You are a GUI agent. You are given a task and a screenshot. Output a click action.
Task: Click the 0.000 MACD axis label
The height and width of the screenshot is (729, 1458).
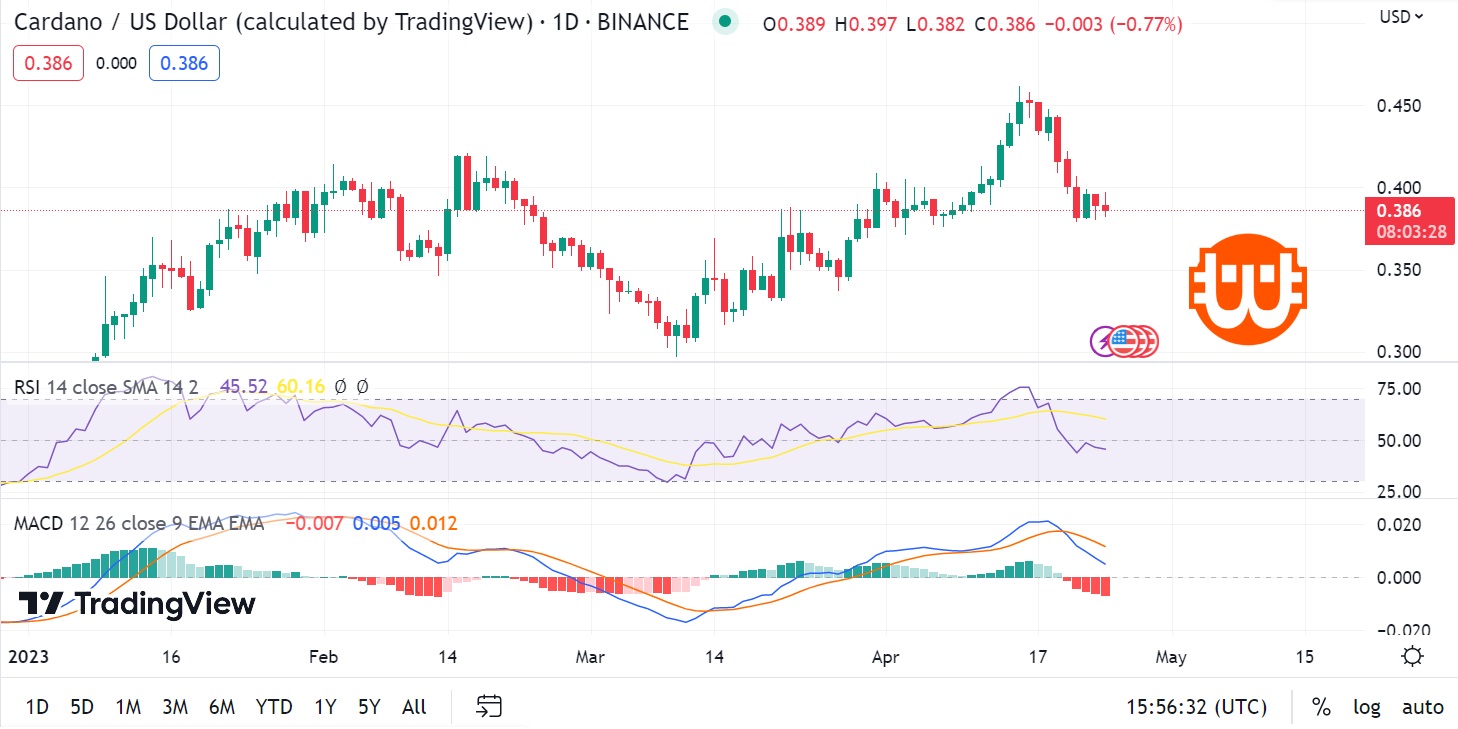1400,577
